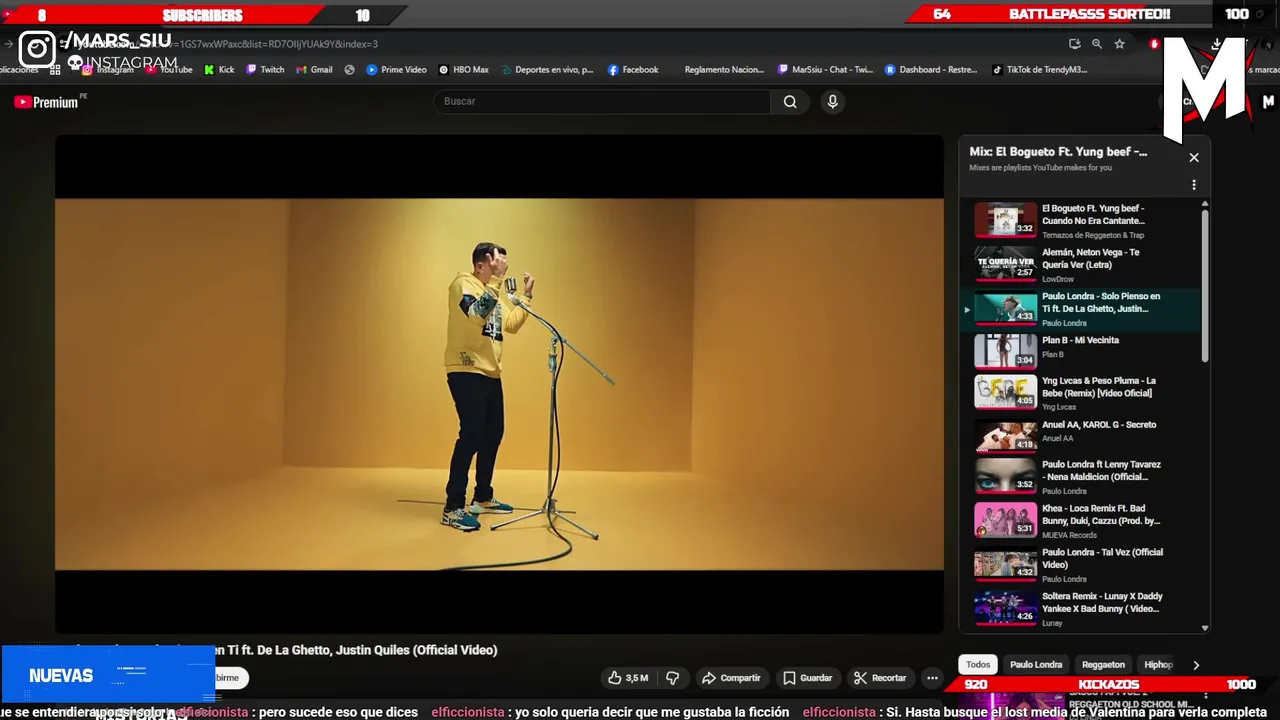Open Yng Lvcas La Bebe Remix thumbnail
This screenshot has width=1280, height=720.
pyautogui.click(x=1005, y=392)
